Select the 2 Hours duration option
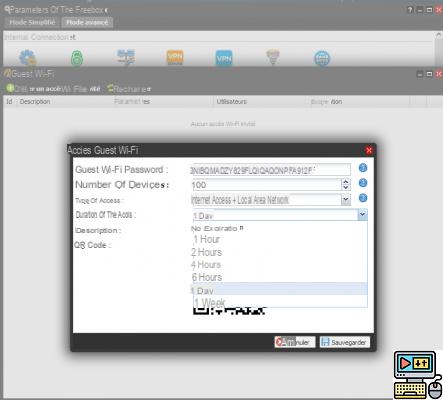 coord(279,252)
